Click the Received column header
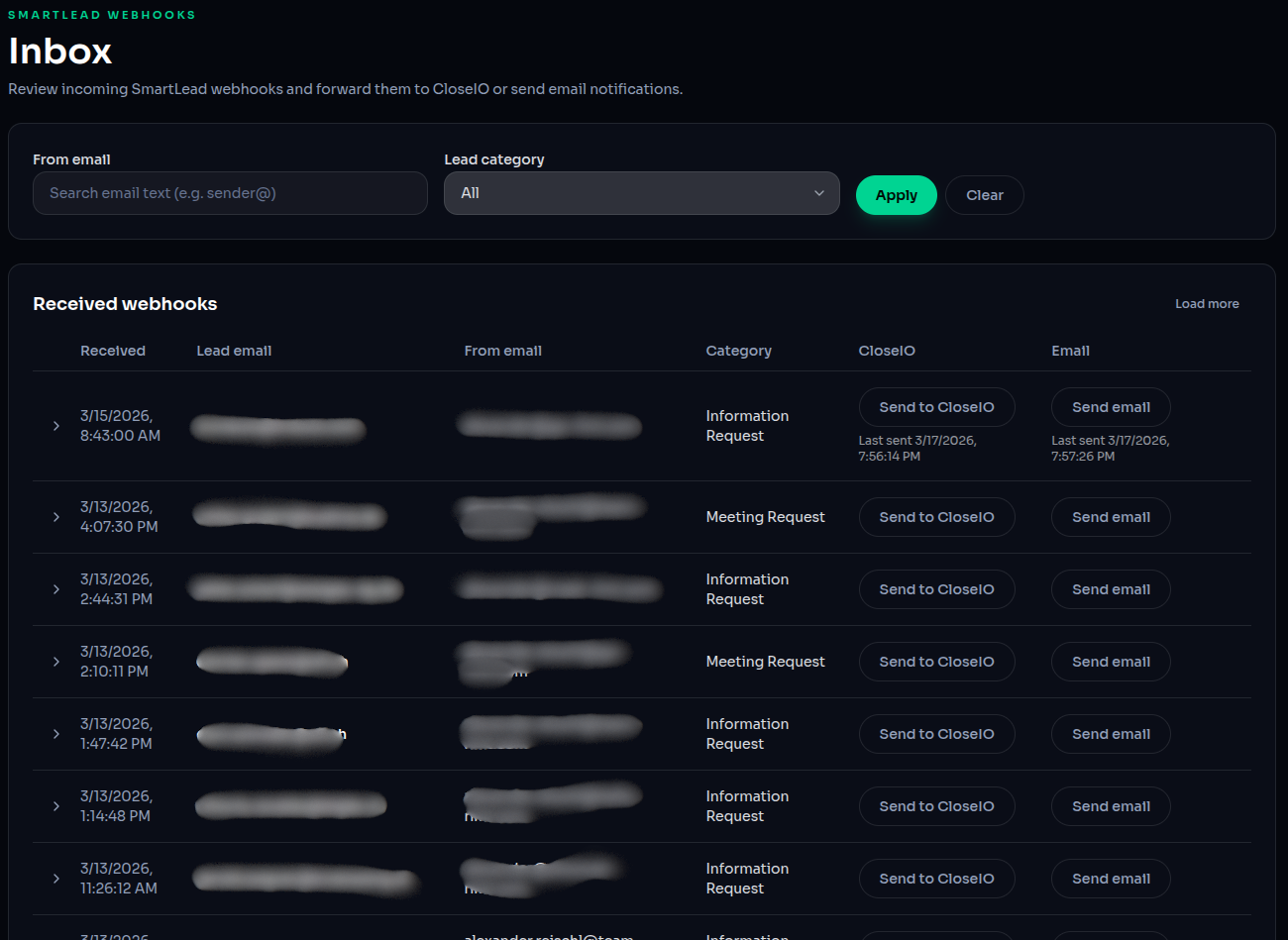The image size is (1288, 940). pyautogui.click(x=113, y=351)
